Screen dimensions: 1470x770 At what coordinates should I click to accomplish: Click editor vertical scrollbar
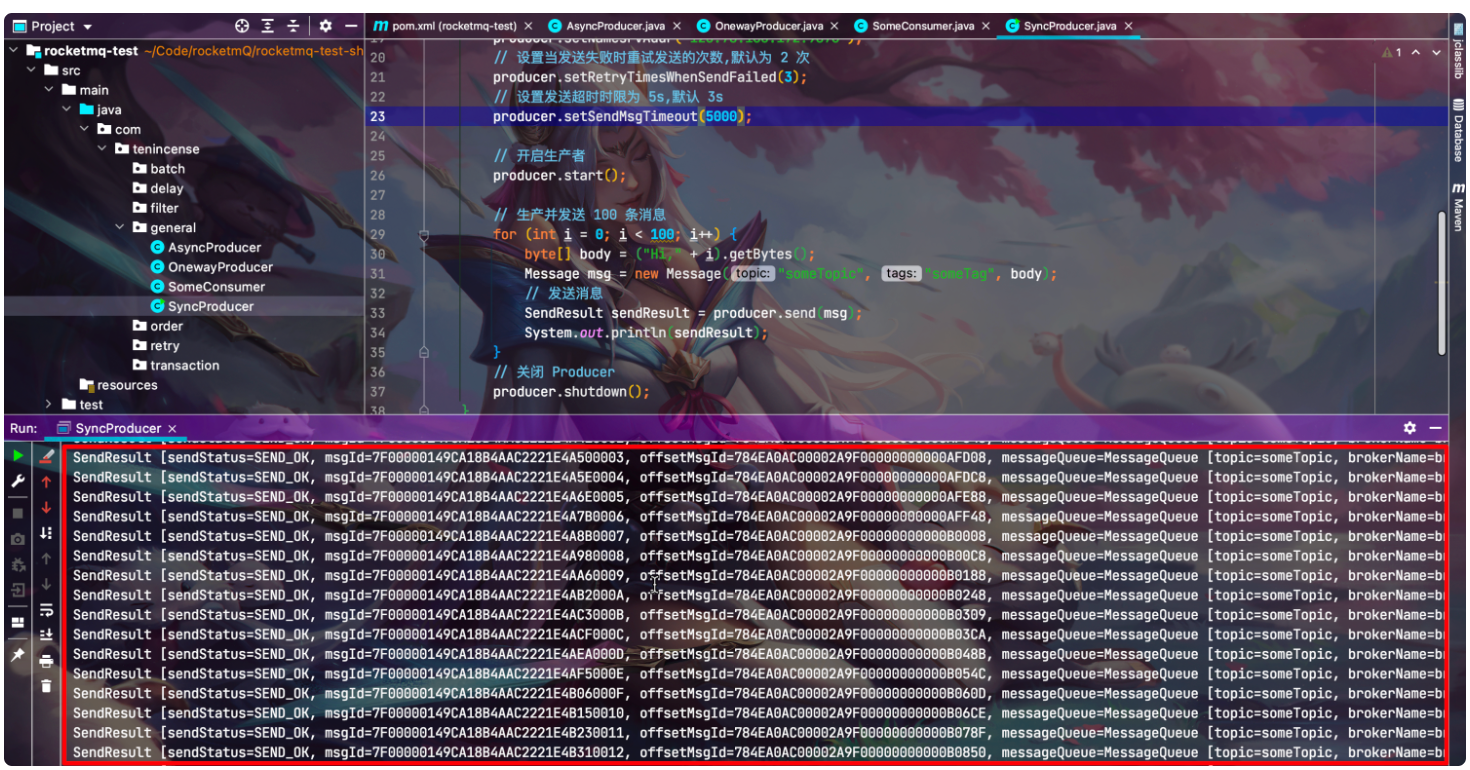click(x=1441, y=282)
